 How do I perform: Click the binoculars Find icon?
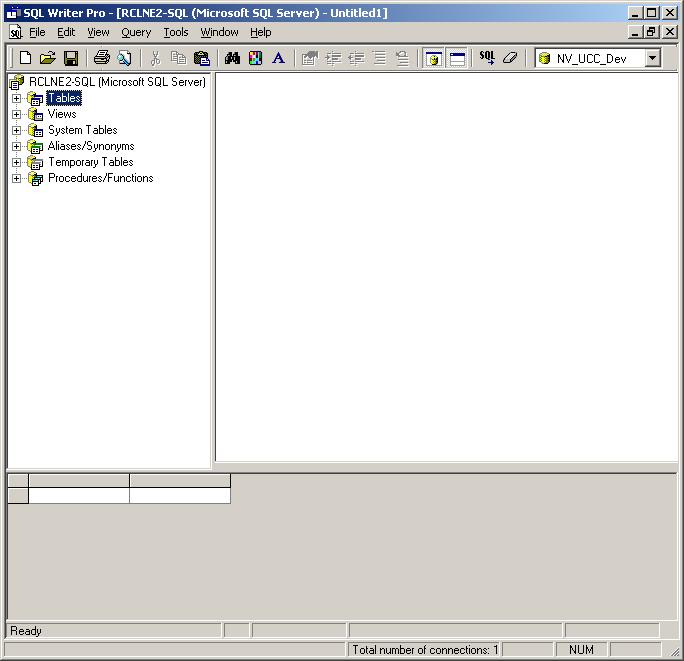coord(232,58)
